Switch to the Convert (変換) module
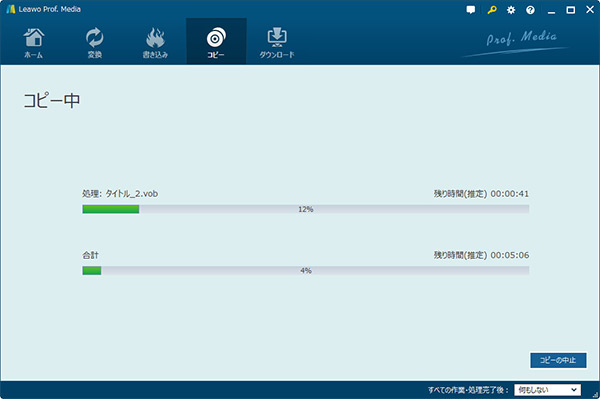 (94, 43)
